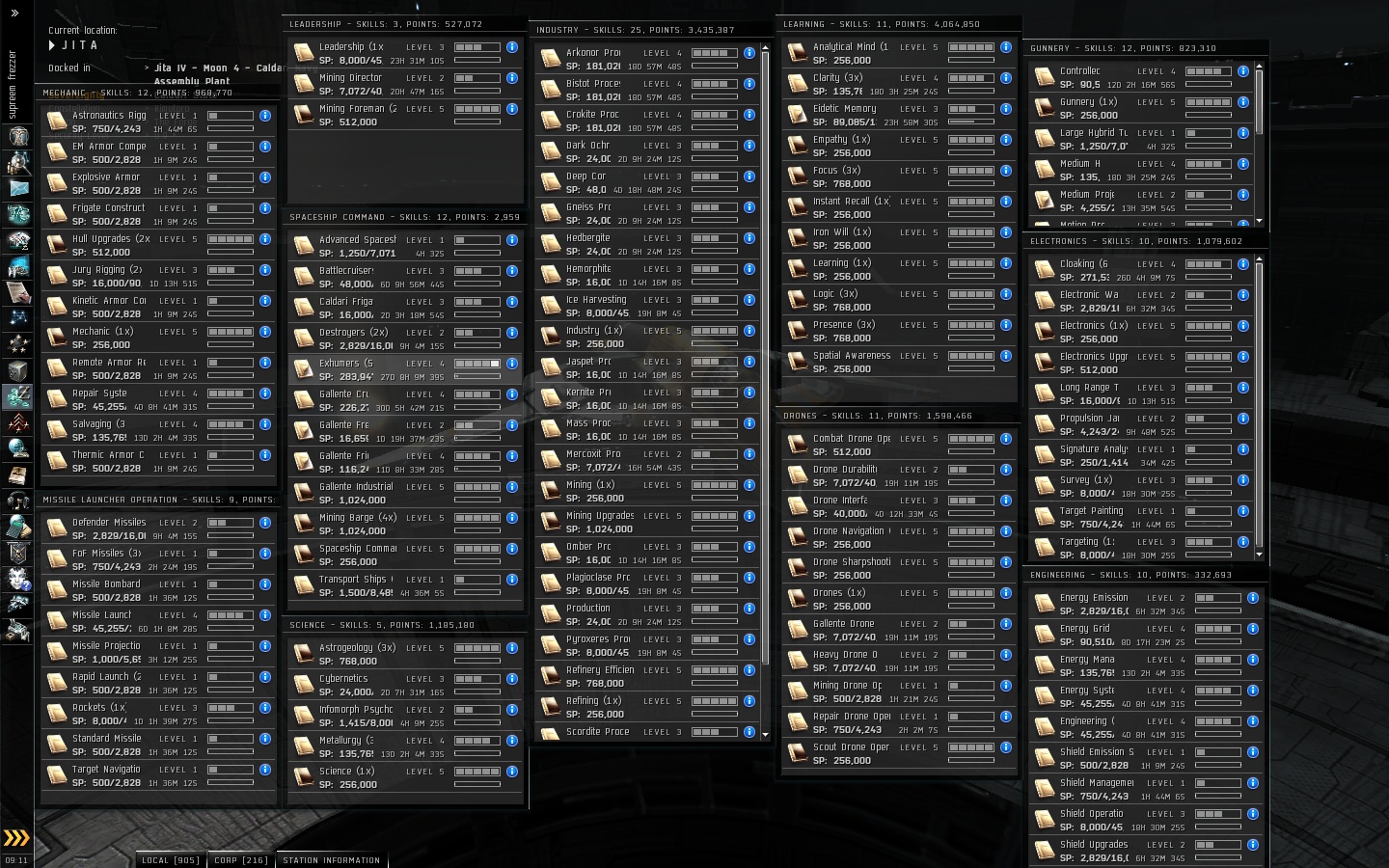
Task: Collapse the Gunnery skill group header
Action: pyautogui.click(x=1146, y=48)
